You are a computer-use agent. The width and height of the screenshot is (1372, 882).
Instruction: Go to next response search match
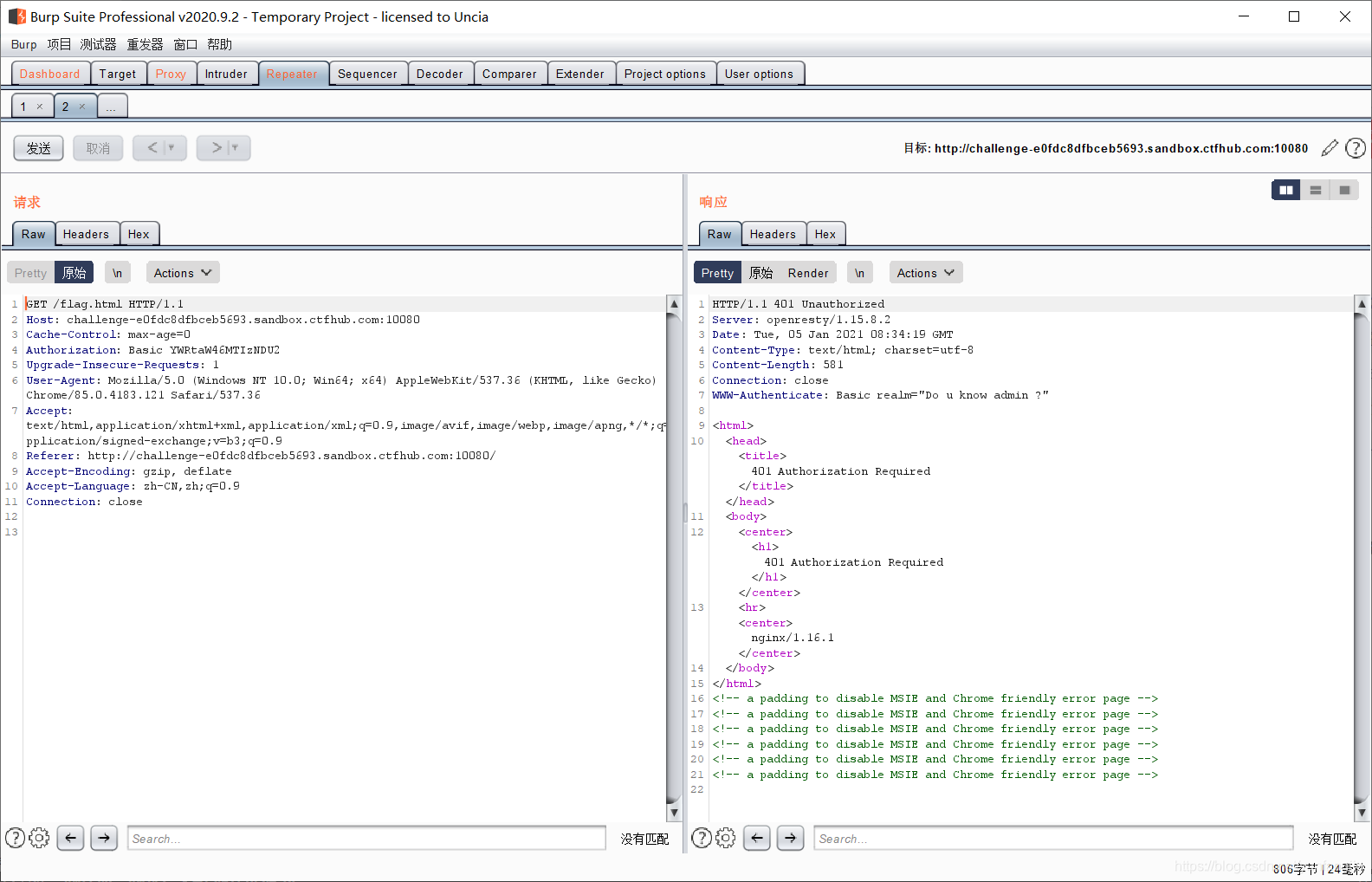tap(790, 838)
